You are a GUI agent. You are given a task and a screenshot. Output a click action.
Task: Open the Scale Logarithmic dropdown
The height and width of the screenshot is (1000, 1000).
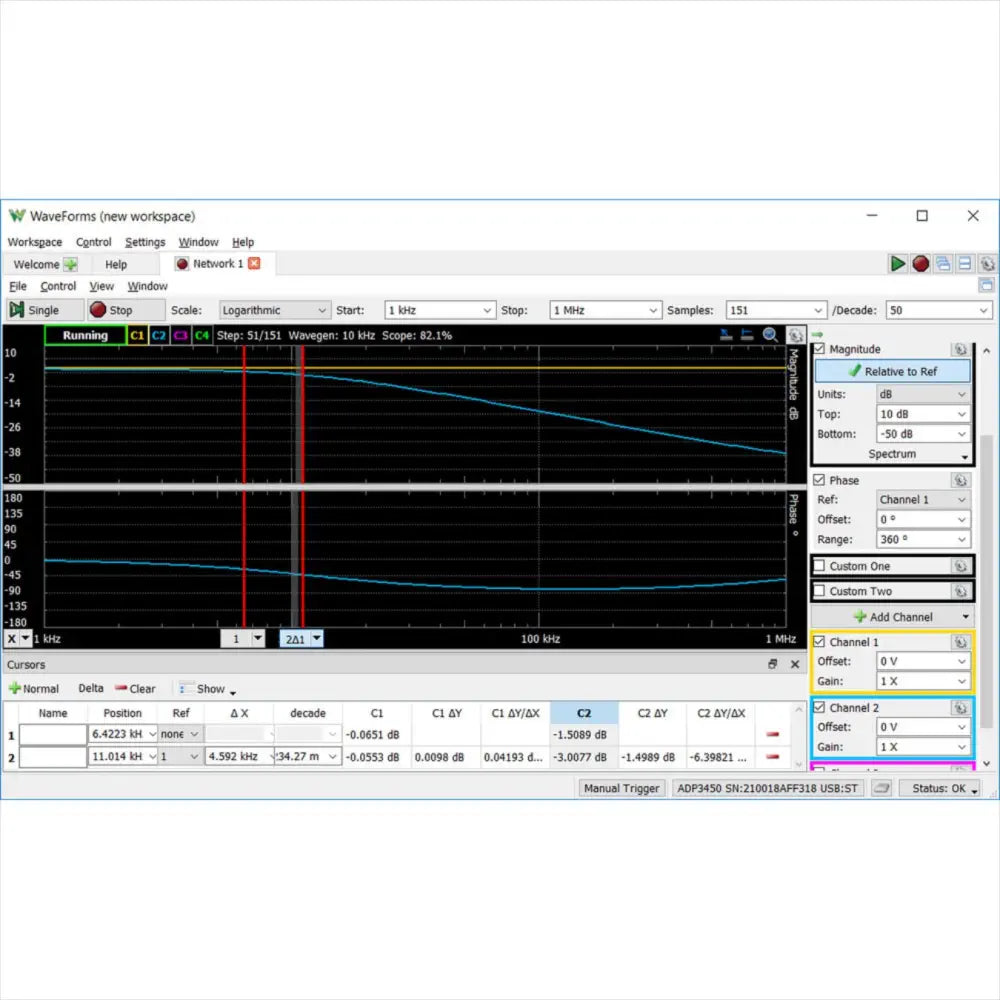point(274,310)
